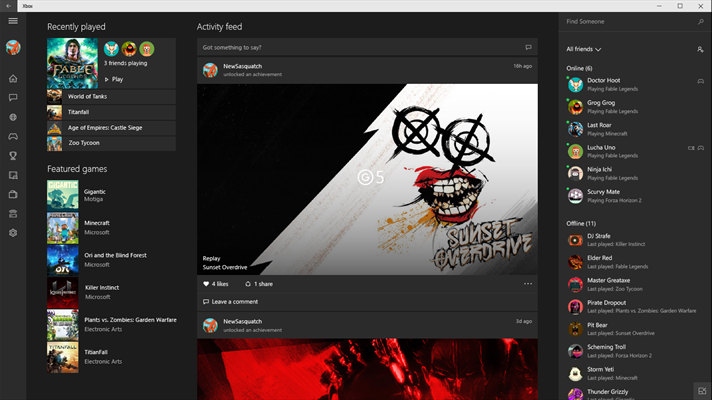Open Store bag icon in sidebar

pyautogui.click(x=13, y=194)
